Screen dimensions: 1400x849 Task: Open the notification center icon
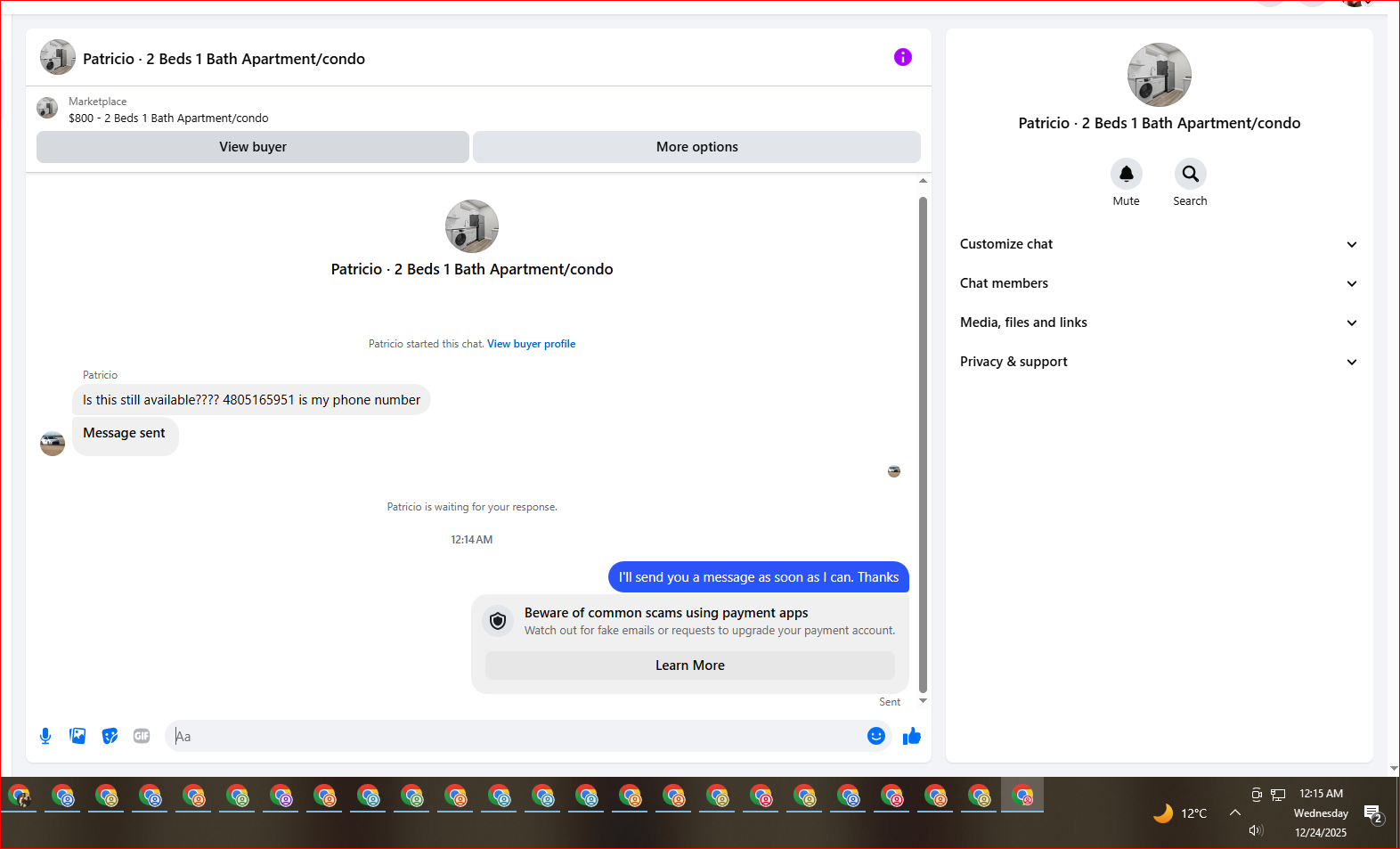(x=1374, y=813)
